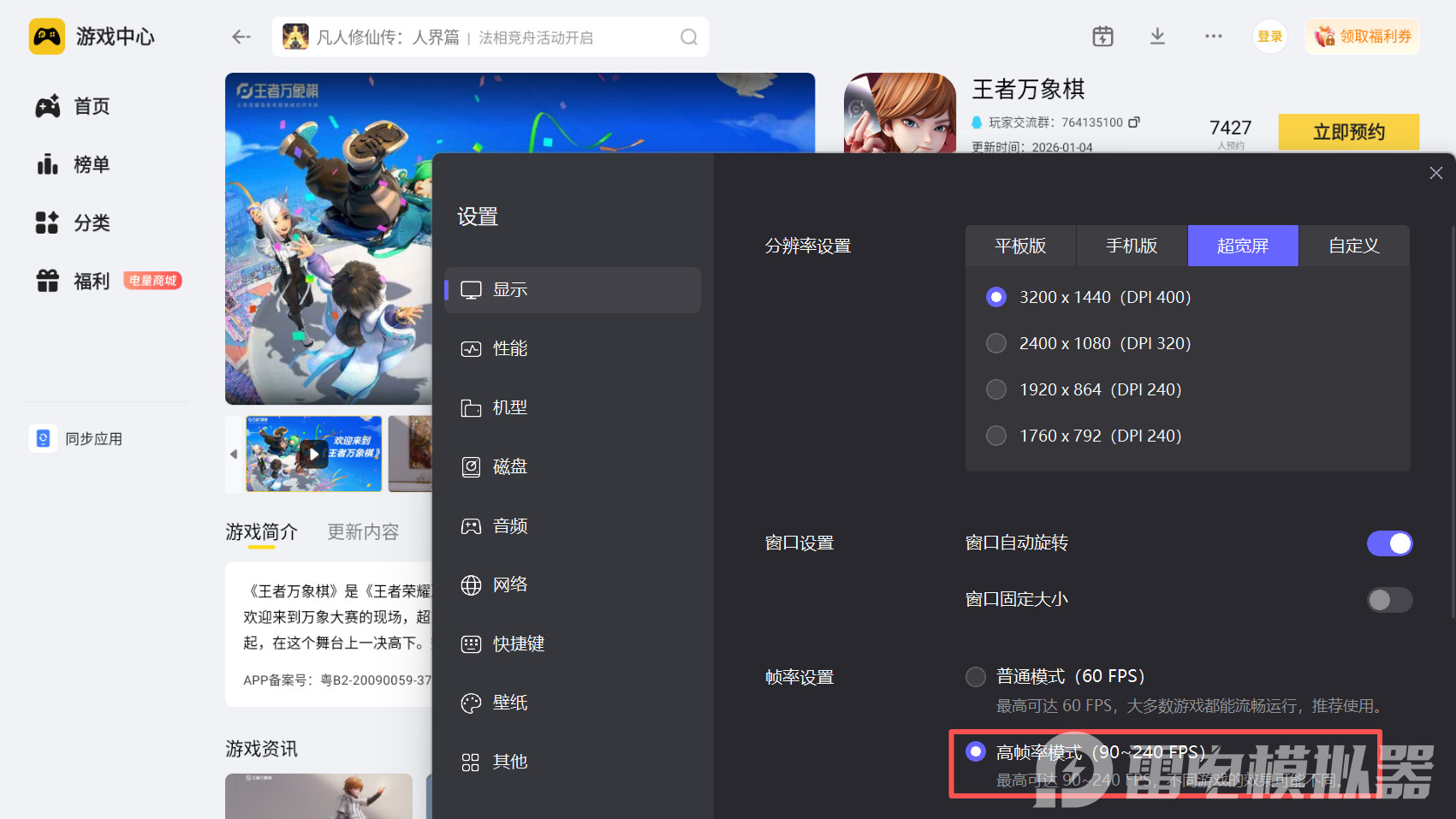This screenshot has height=819, width=1456.
Task: Choose 平板版 resolution tab
Action: point(1020,246)
